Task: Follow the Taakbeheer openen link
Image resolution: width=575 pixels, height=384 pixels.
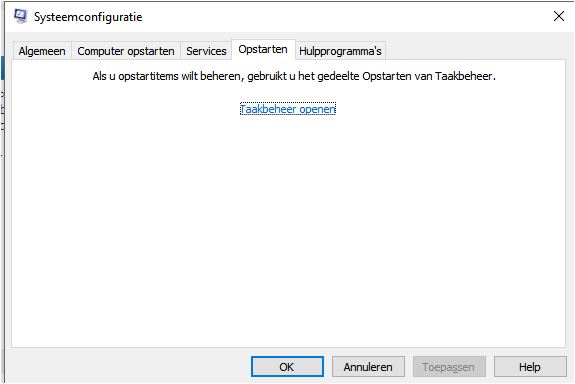Action: [288, 109]
